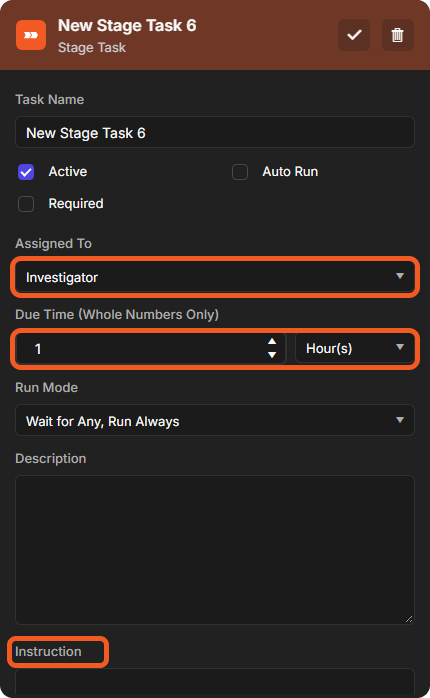
Task: Click the Instruction field below its label
Action: [215, 681]
